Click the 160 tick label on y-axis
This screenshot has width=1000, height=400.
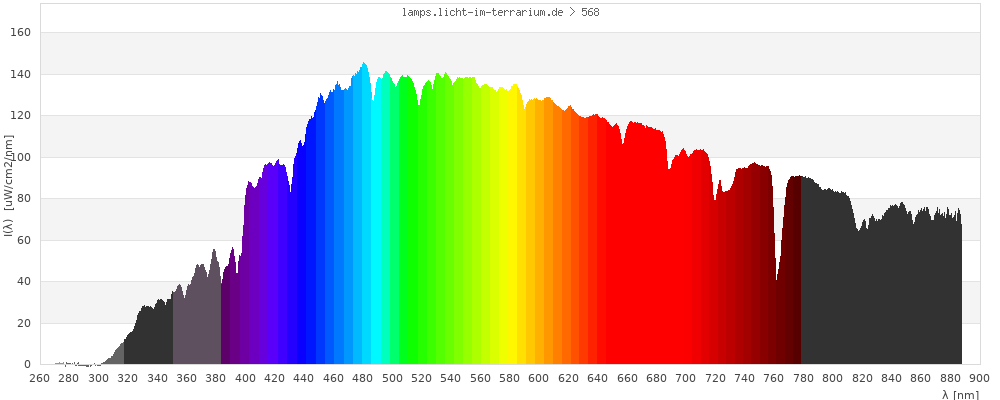click(x=21, y=33)
